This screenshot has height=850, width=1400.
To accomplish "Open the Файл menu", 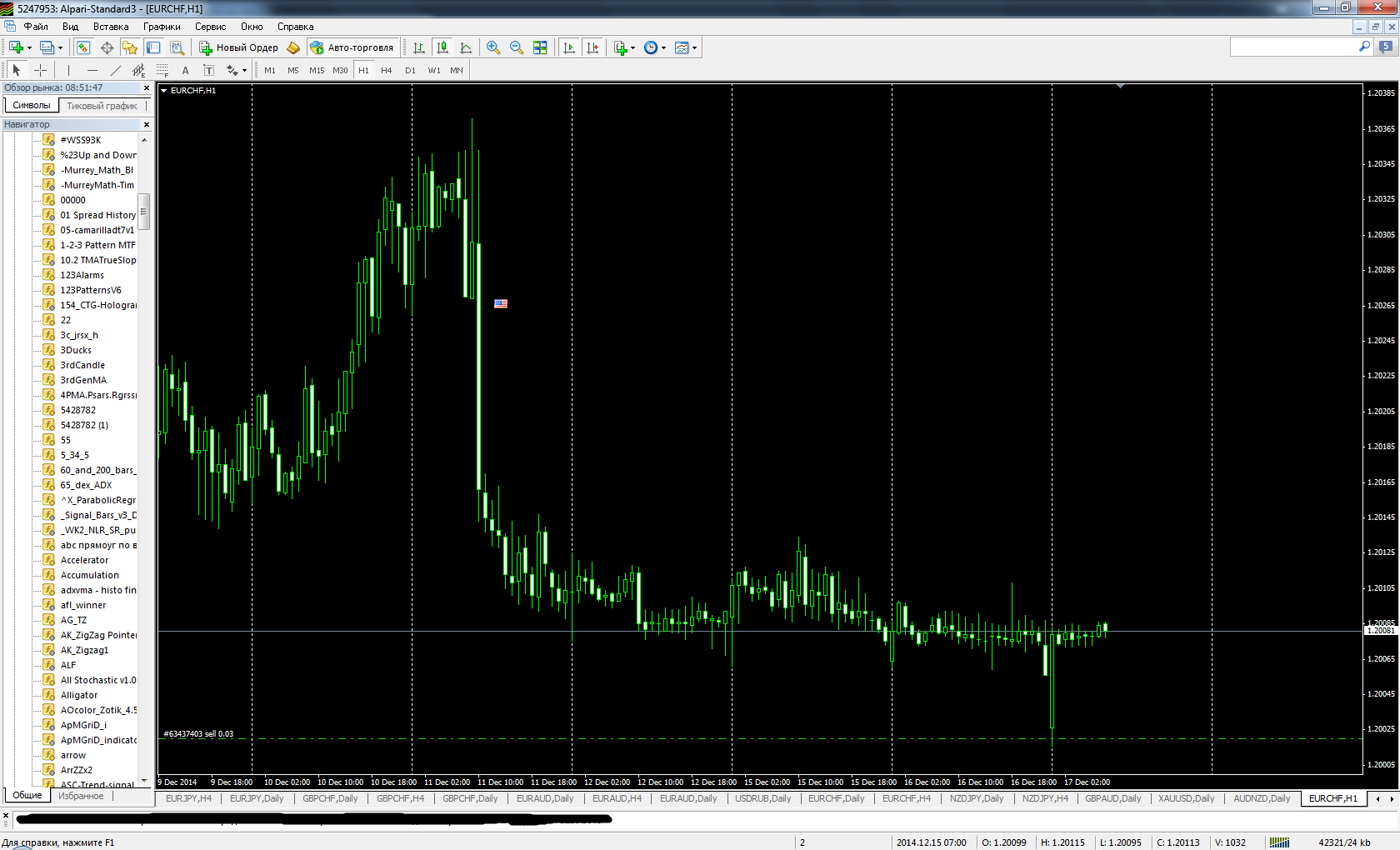I will [36, 27].
